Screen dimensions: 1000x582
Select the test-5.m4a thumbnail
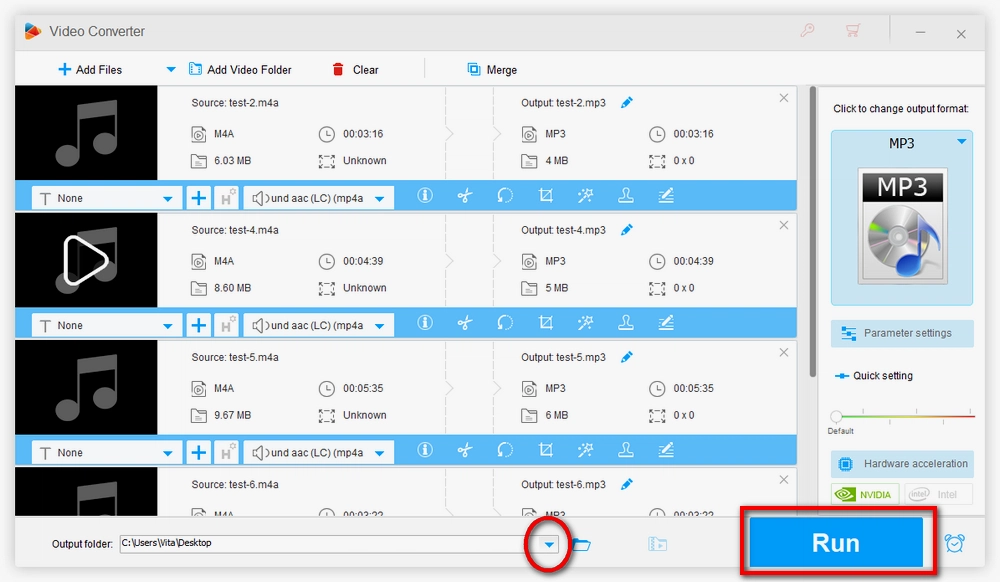tap(86, 388)
